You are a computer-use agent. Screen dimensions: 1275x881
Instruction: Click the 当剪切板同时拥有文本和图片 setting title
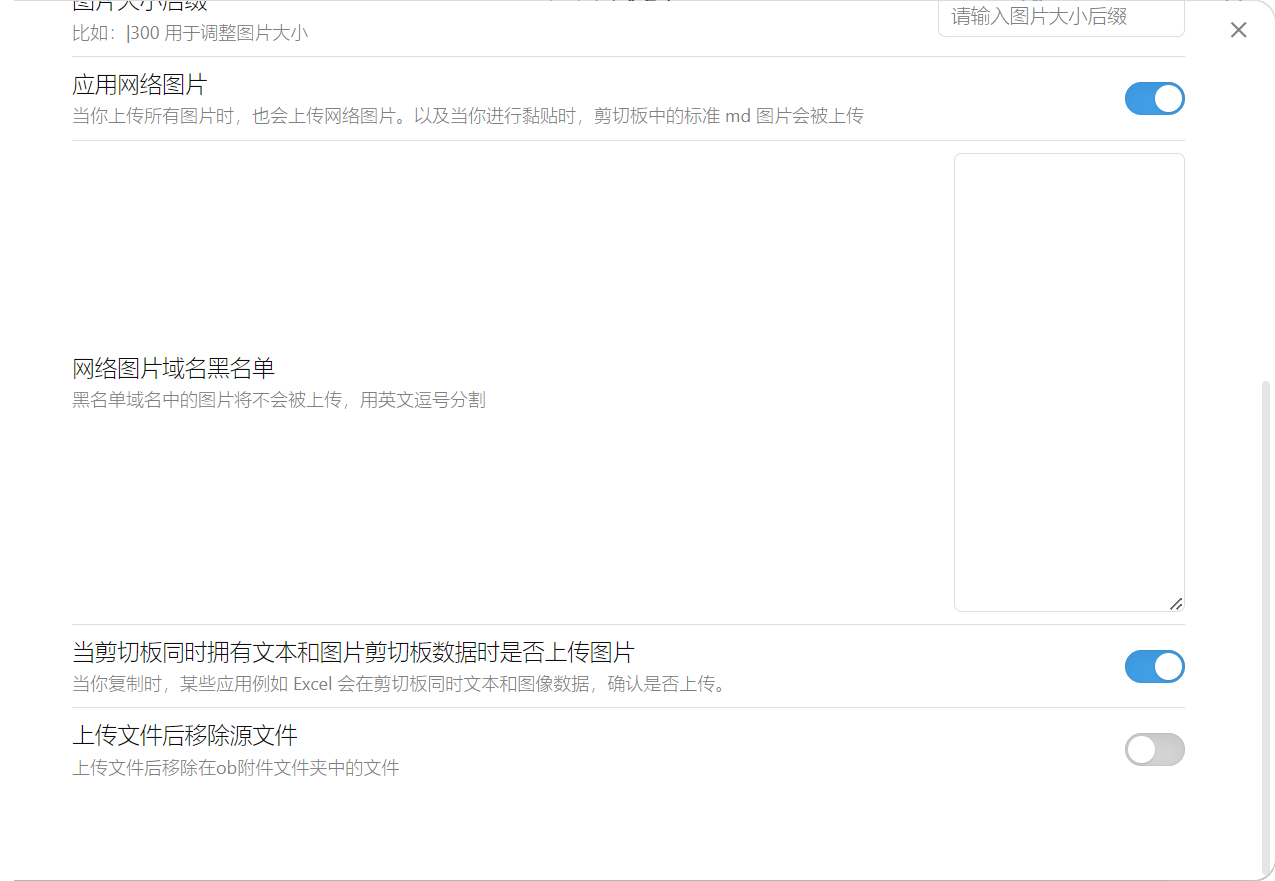coord(353,653)
